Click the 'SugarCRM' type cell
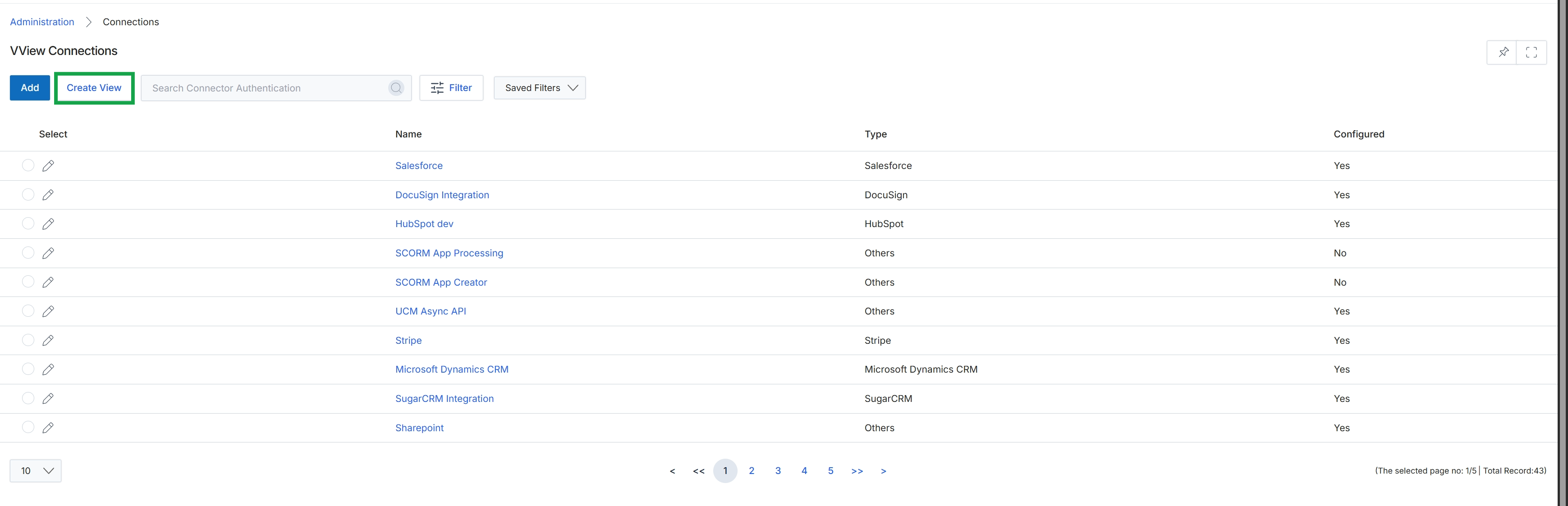 [888, 398]
